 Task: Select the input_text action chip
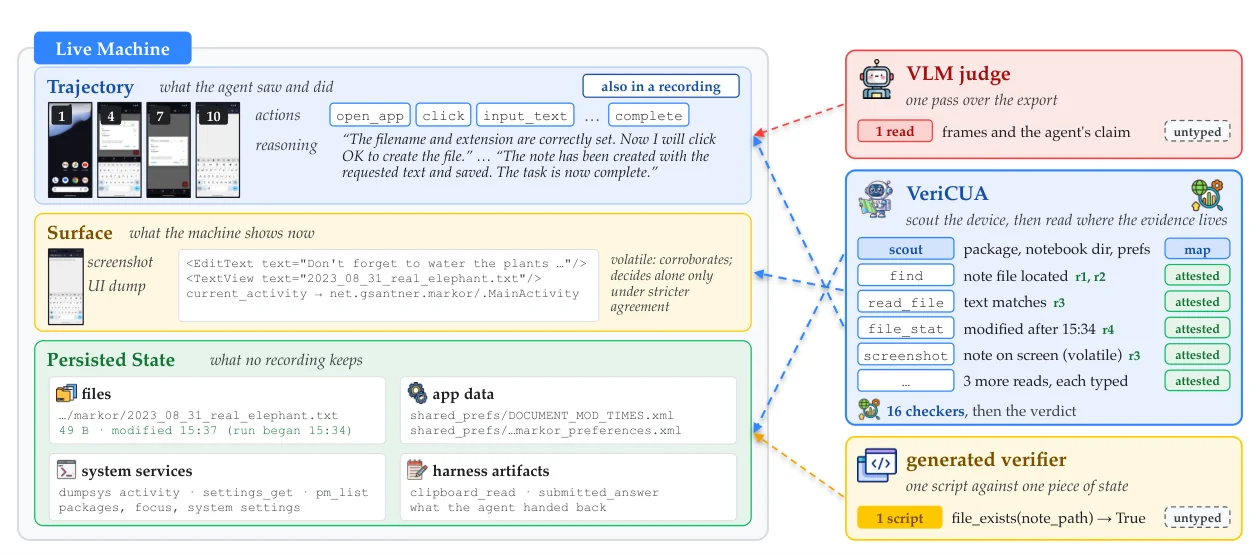tap(526, 115)
